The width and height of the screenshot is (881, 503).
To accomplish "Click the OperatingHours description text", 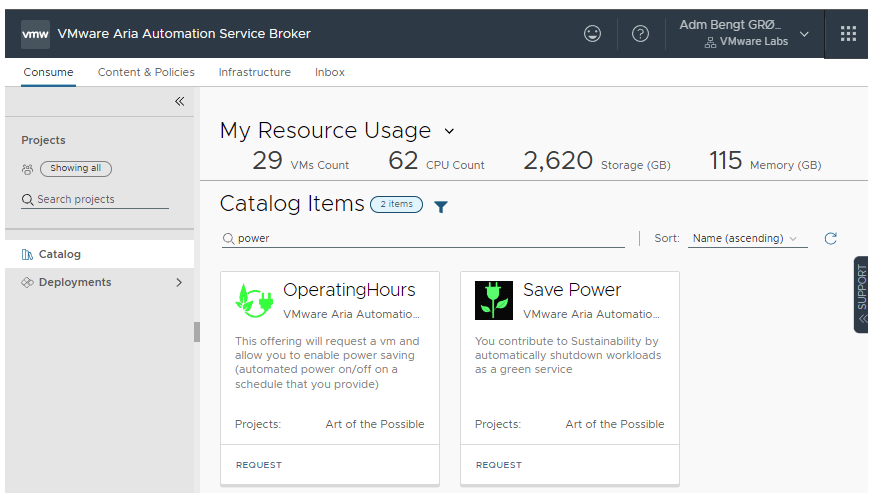I will (327, 363).
